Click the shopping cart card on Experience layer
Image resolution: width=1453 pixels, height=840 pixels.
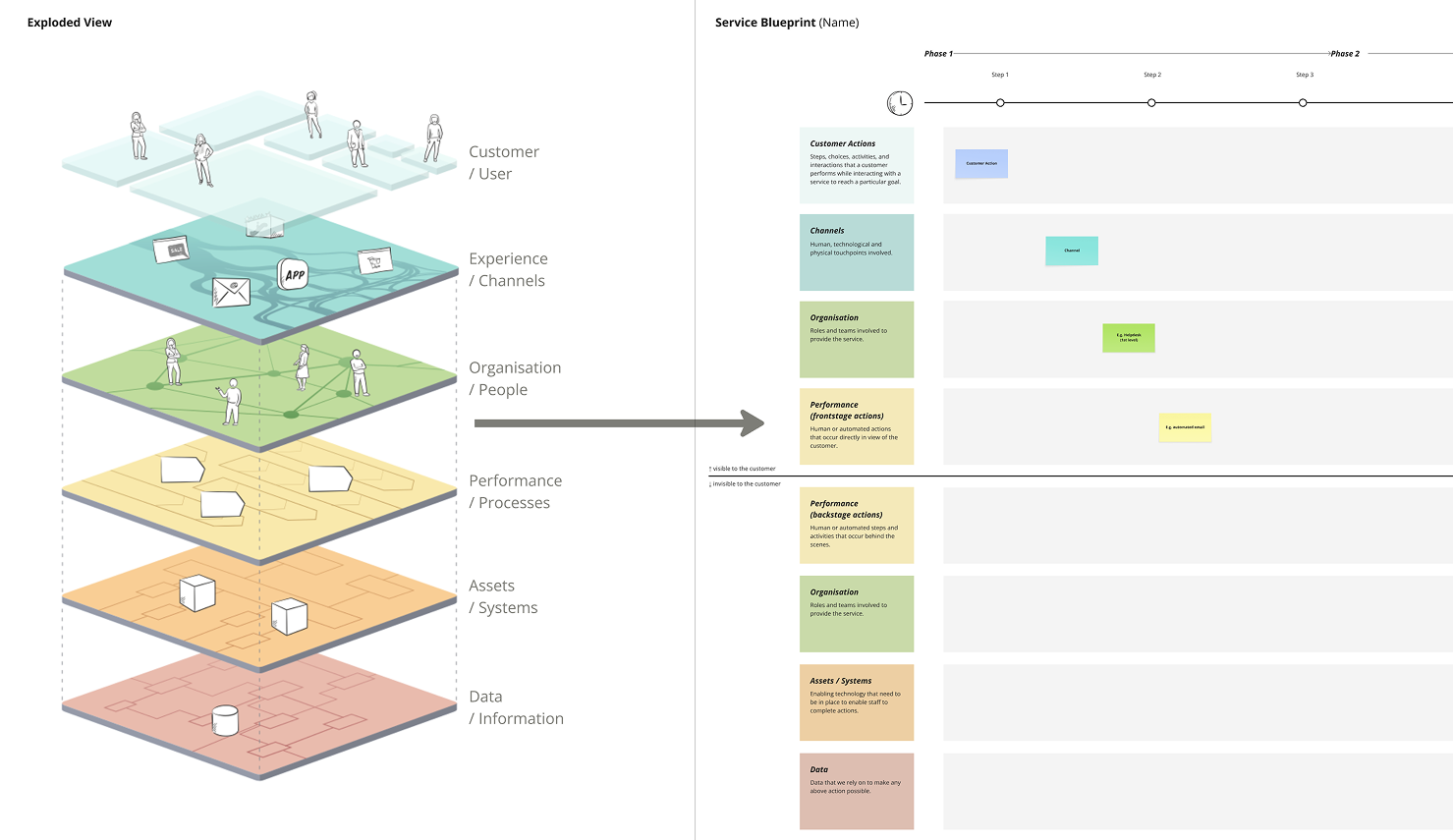click(374, 260)
